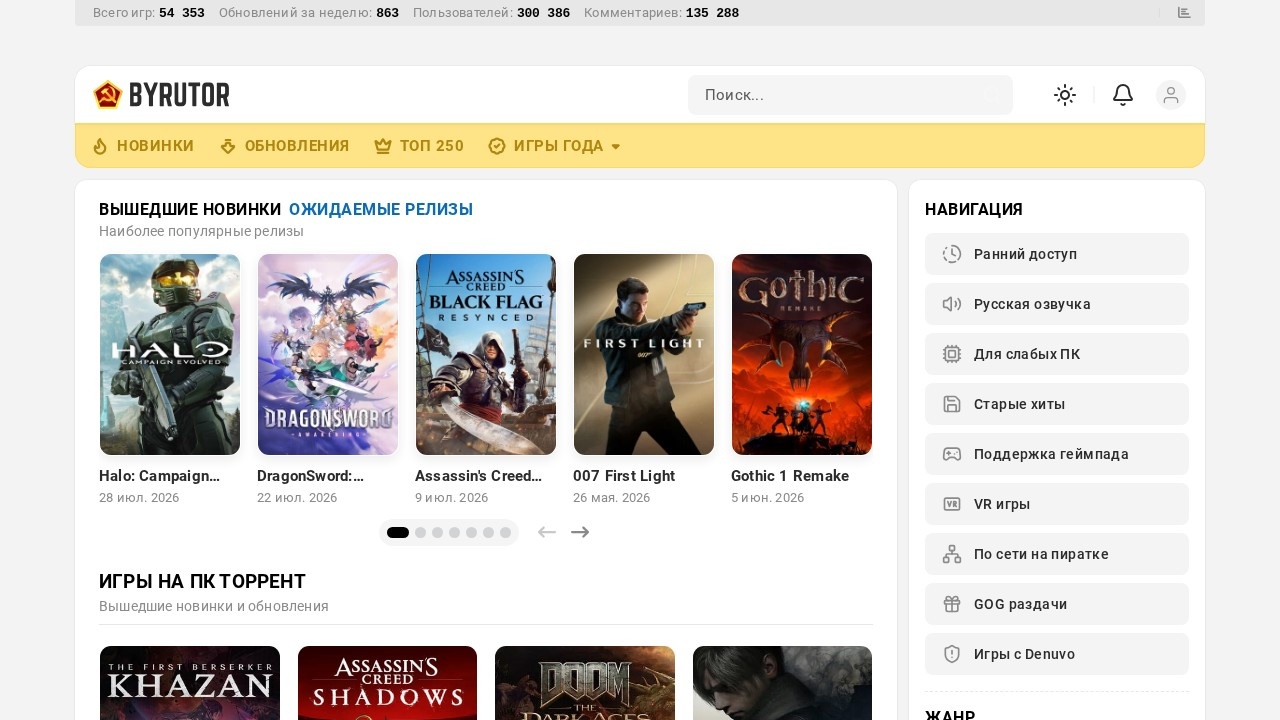The height and width of the screenshot is (720, 1280).
Task: Click the Старые хиты floppy disk icon
Action: [952, 404]
